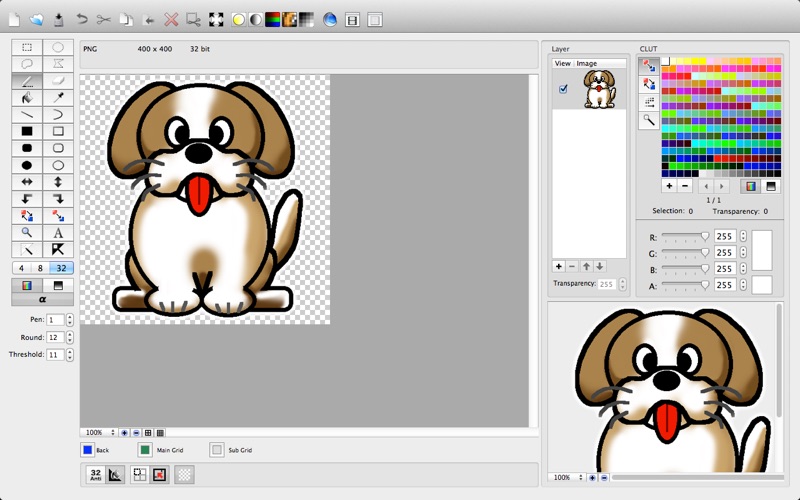Click the blue Back color swatch
This screenshot has height=500, width=800.
point(87,450)
